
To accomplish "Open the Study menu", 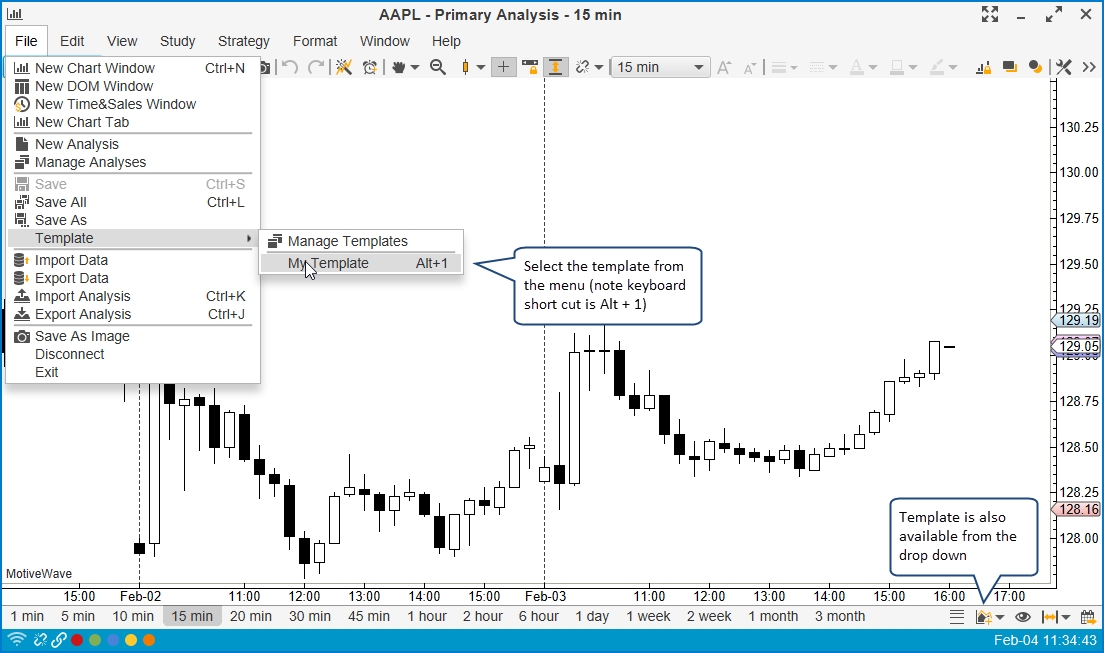I will coord(177,41).
